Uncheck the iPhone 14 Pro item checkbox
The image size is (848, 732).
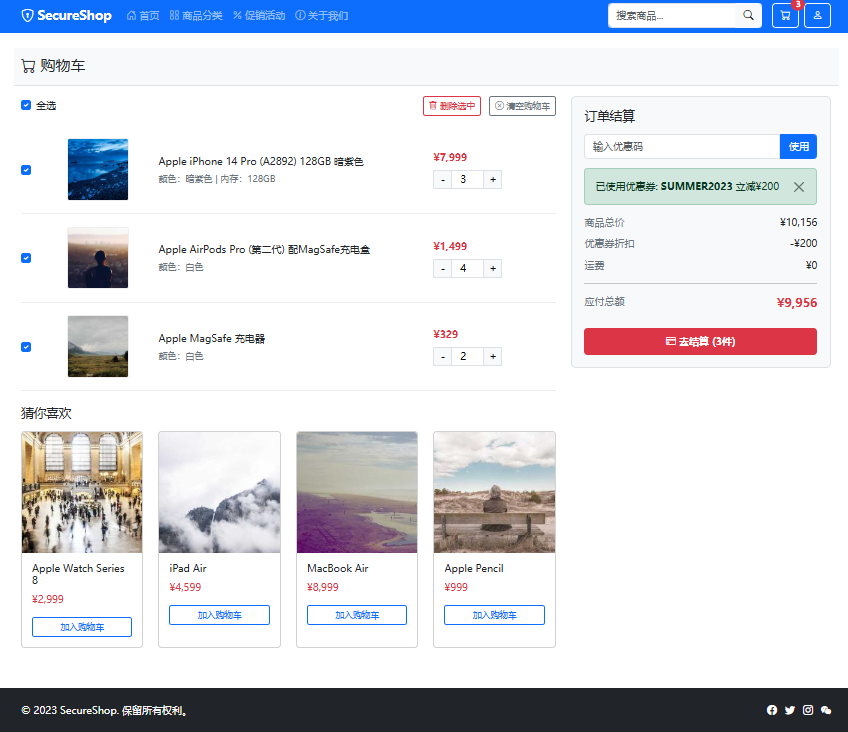(x=26, y=170)
